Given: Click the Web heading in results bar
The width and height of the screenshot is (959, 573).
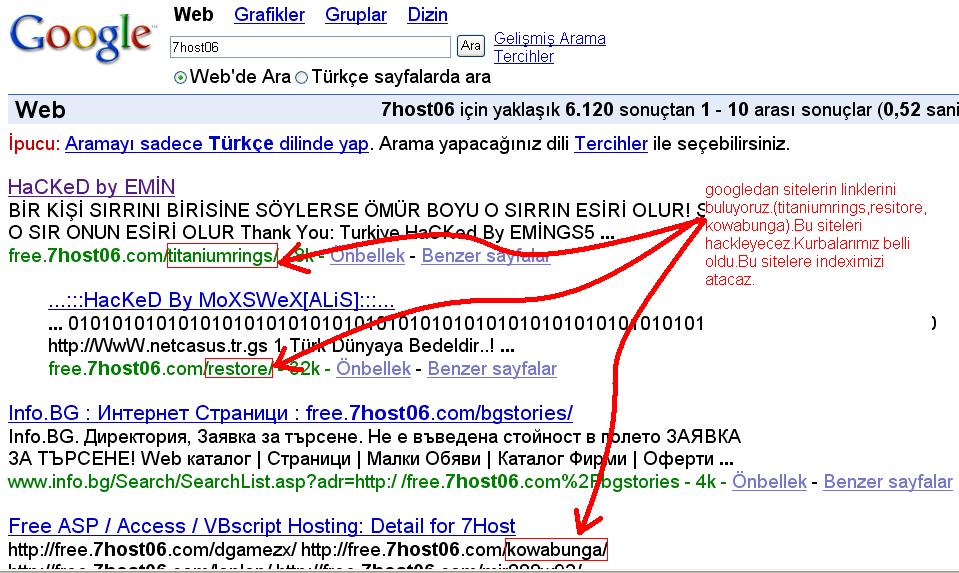Looking at the screenshot, I should click(40, 110).
